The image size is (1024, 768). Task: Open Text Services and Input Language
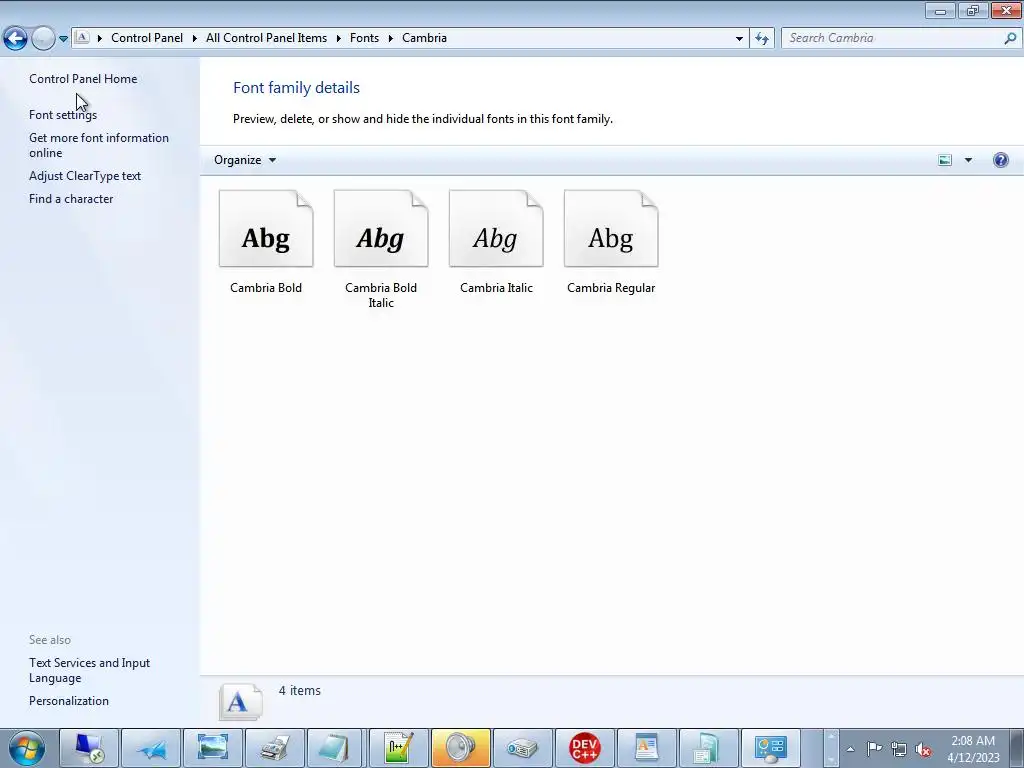(89, 670)
